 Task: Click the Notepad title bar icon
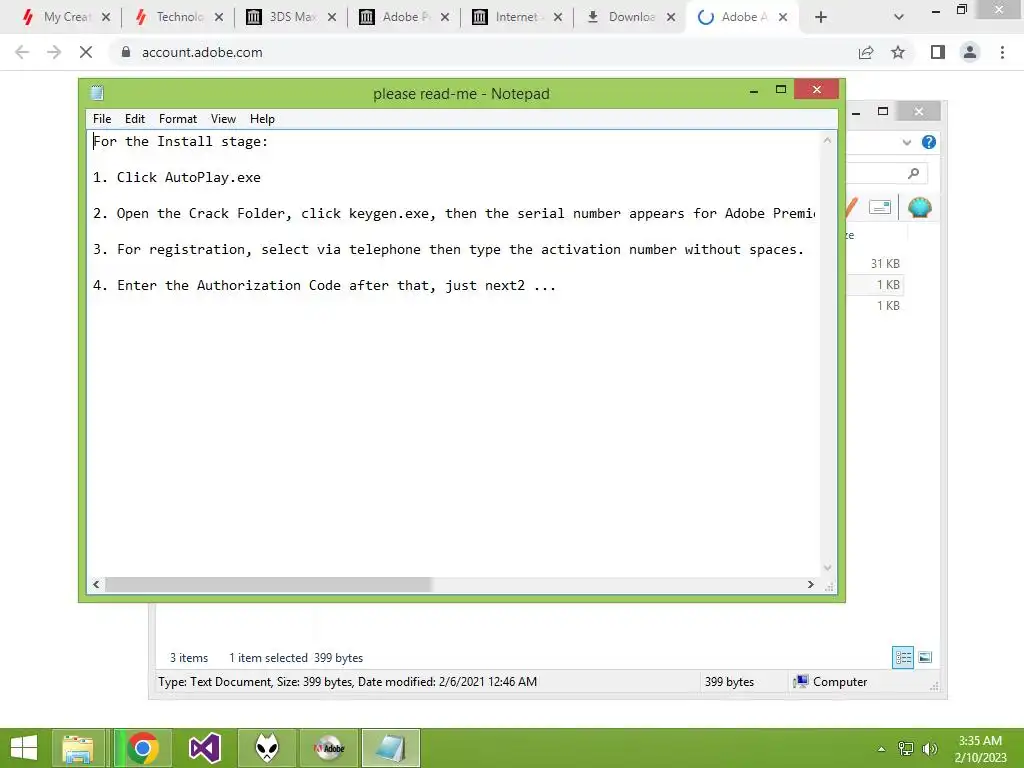click(x=97, y=93)
